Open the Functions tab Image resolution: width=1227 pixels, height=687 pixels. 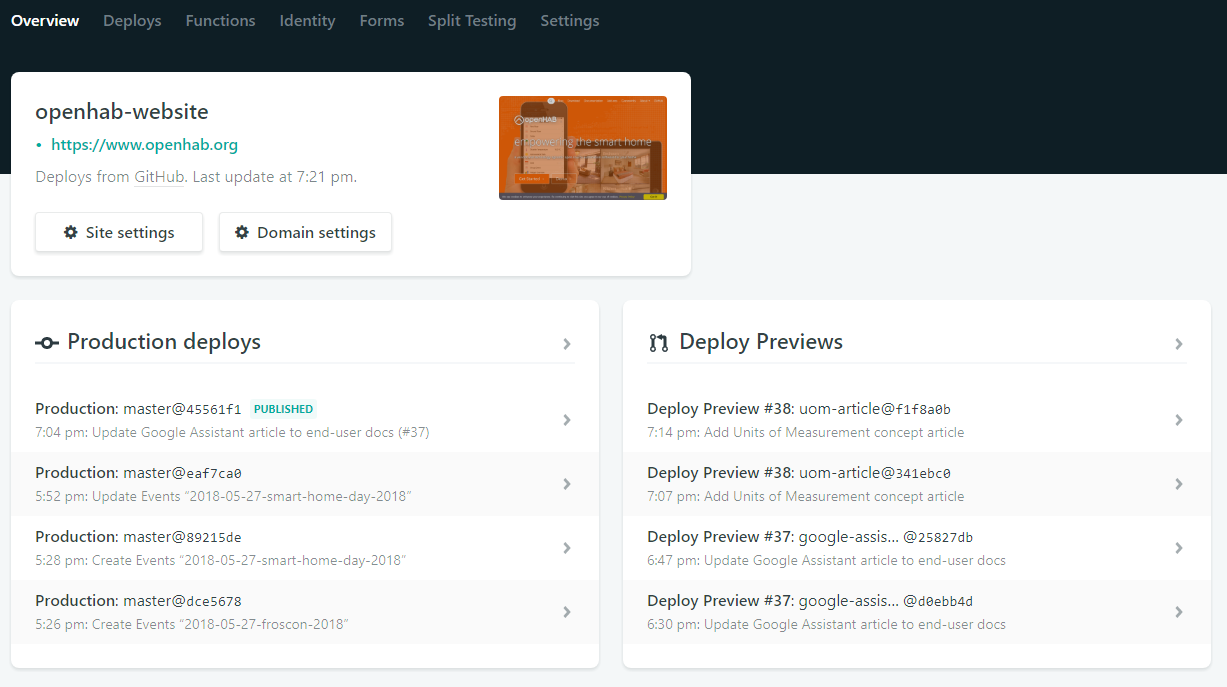tap(220, 21)
